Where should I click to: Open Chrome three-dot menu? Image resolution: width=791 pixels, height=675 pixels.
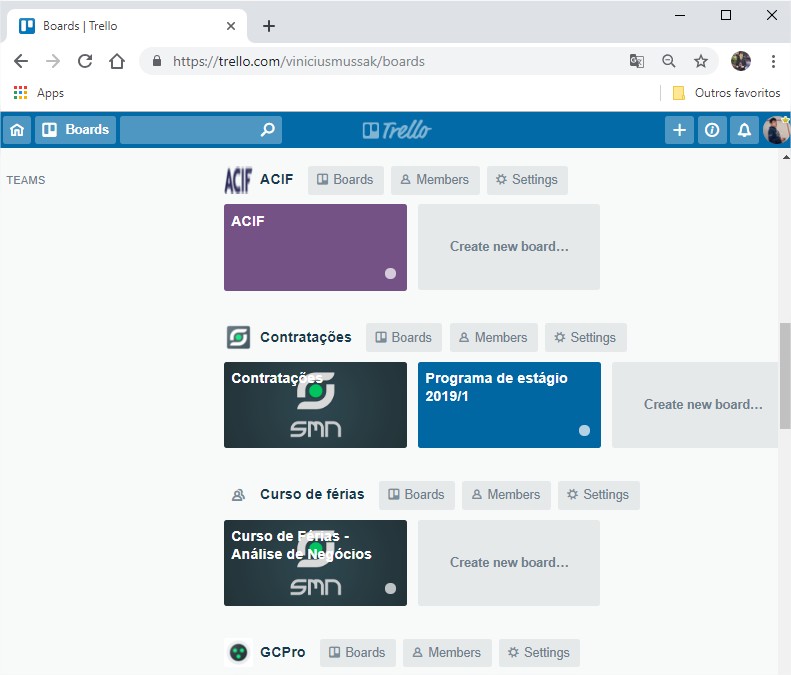[x=773, y=61]
